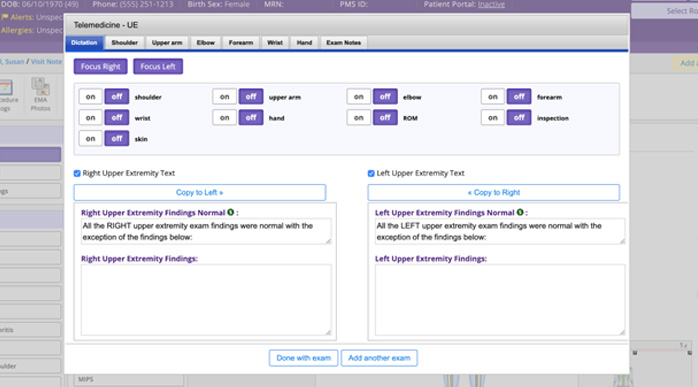Click into Right Upper Extremity Findings field
Screen dimensions: 698x387
(x=206, y=300)
